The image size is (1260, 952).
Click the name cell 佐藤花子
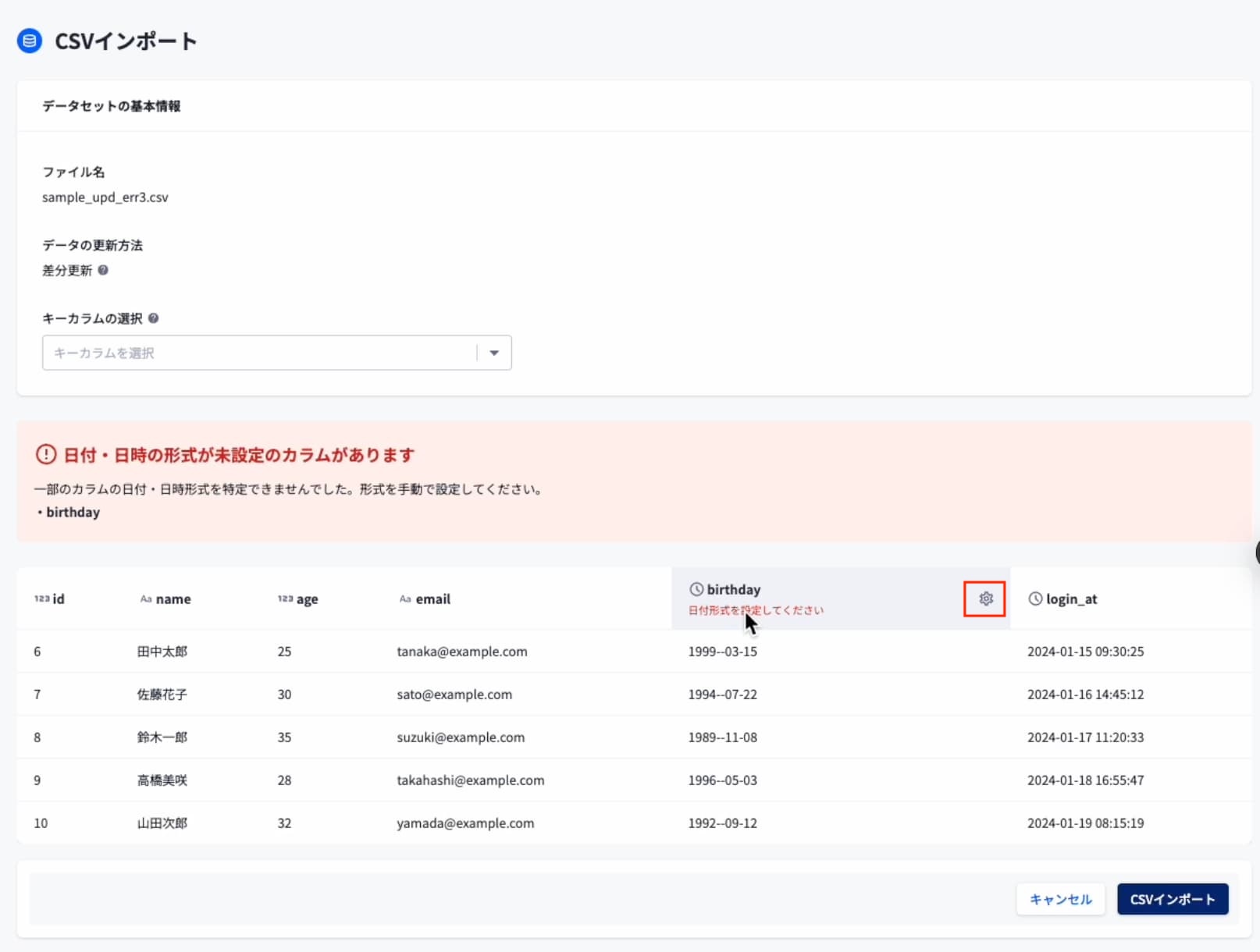tap(162, 694)
